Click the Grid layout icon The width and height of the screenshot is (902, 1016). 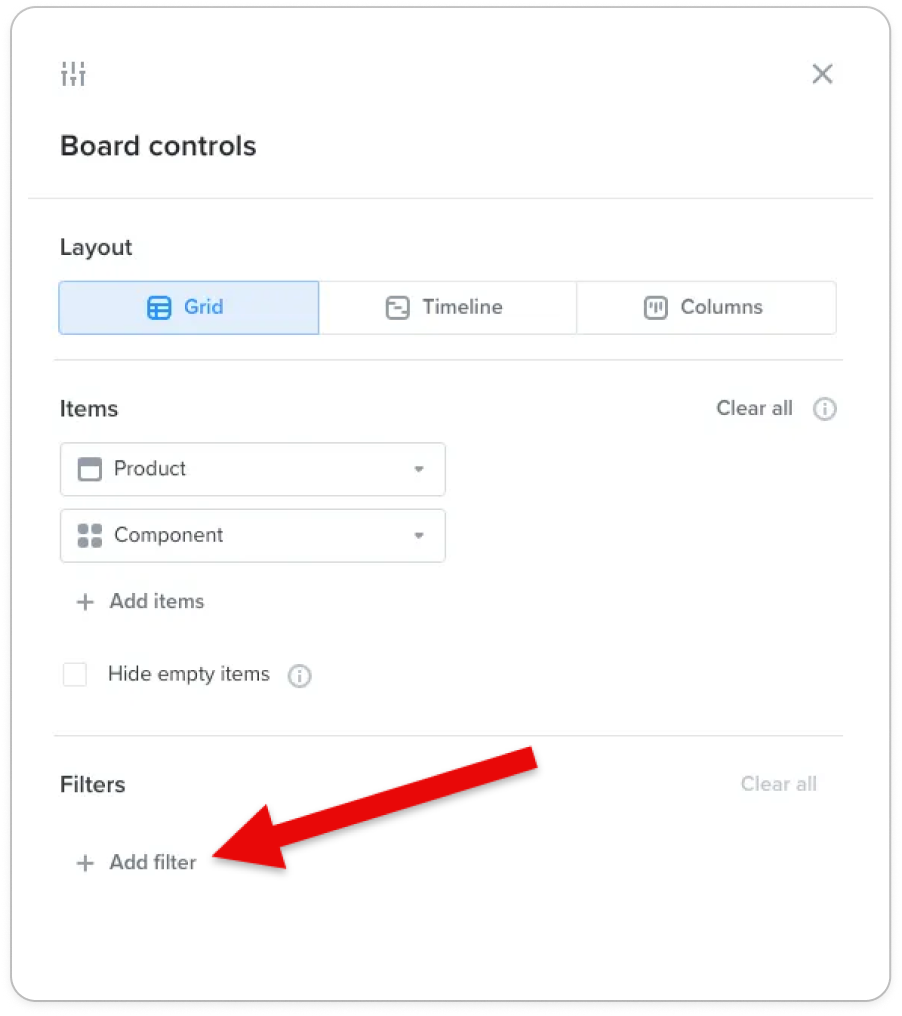click(159, 308)
